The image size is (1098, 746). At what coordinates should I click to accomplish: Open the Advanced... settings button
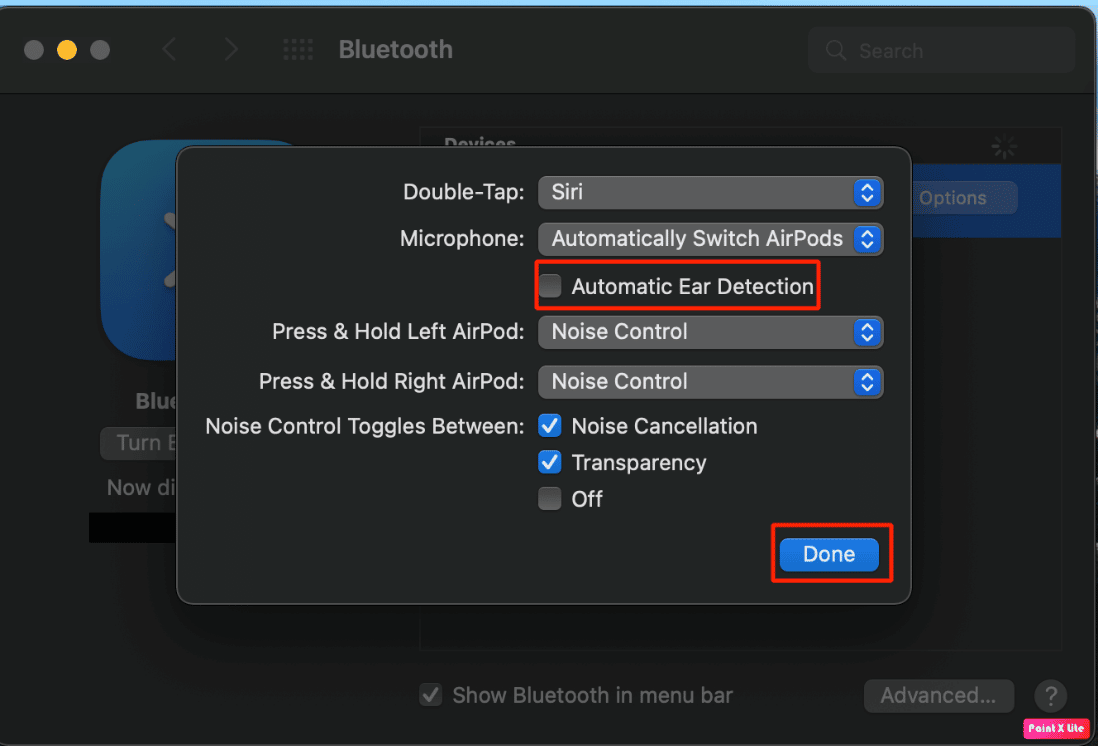tap(938, 696)
